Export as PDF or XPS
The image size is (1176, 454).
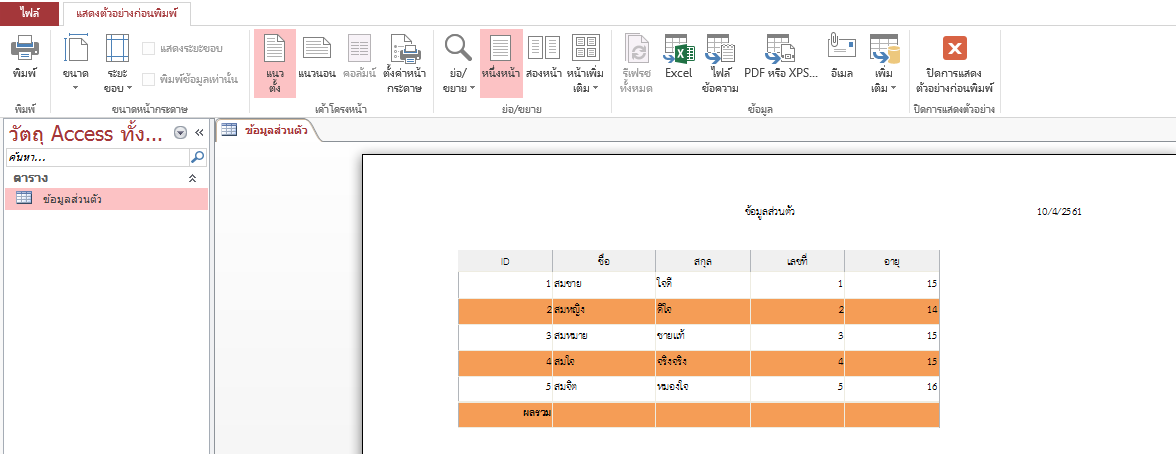click(x=780, y=58)
